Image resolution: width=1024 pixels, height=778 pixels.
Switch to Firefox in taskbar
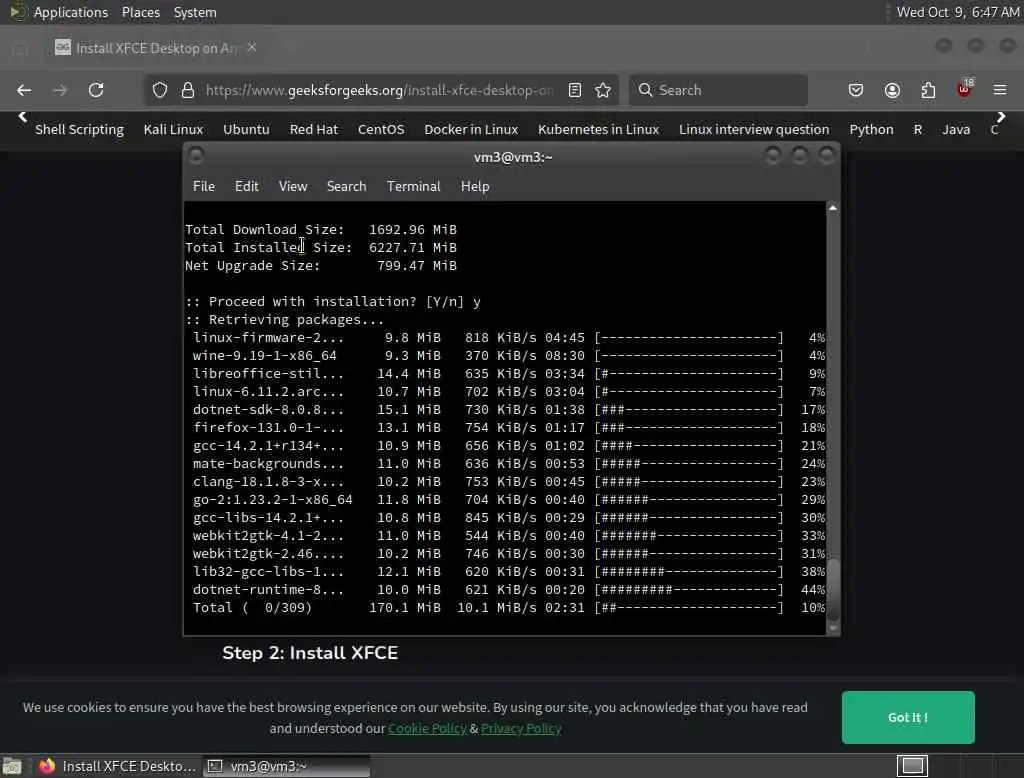pyautogui.click(x=116, y=766)
